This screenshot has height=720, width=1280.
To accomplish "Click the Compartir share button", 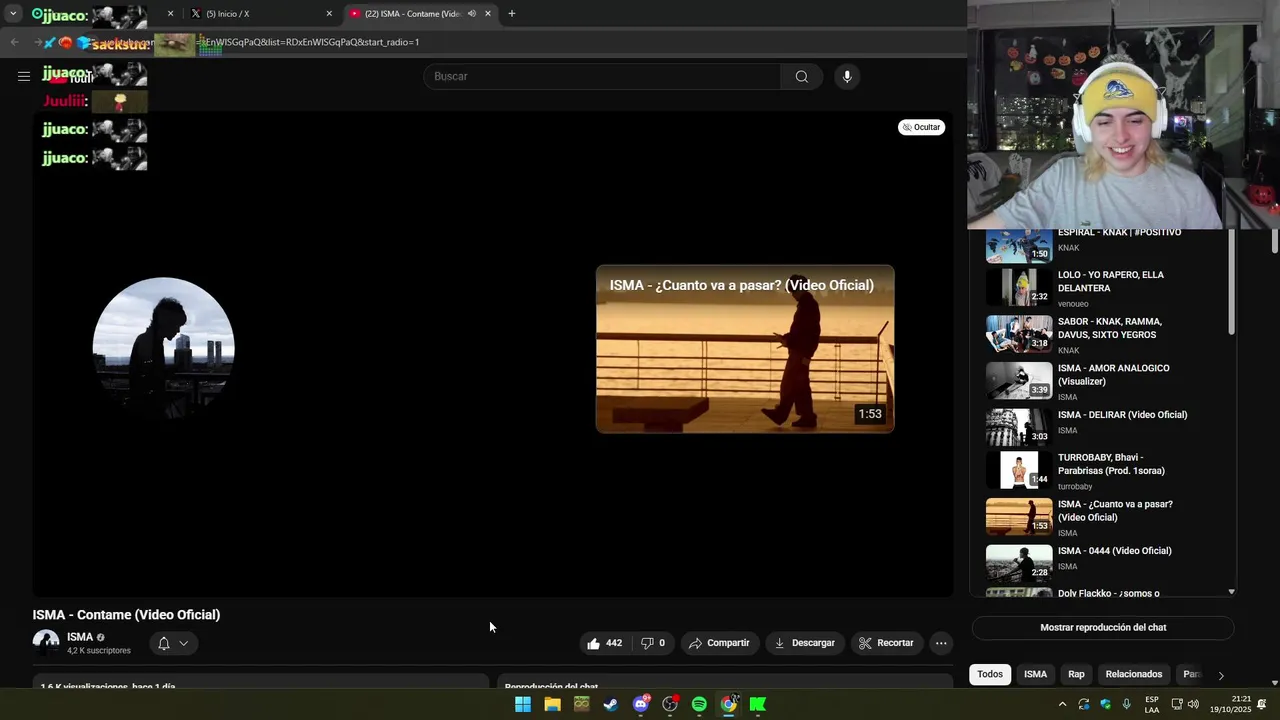I will 719,643.
